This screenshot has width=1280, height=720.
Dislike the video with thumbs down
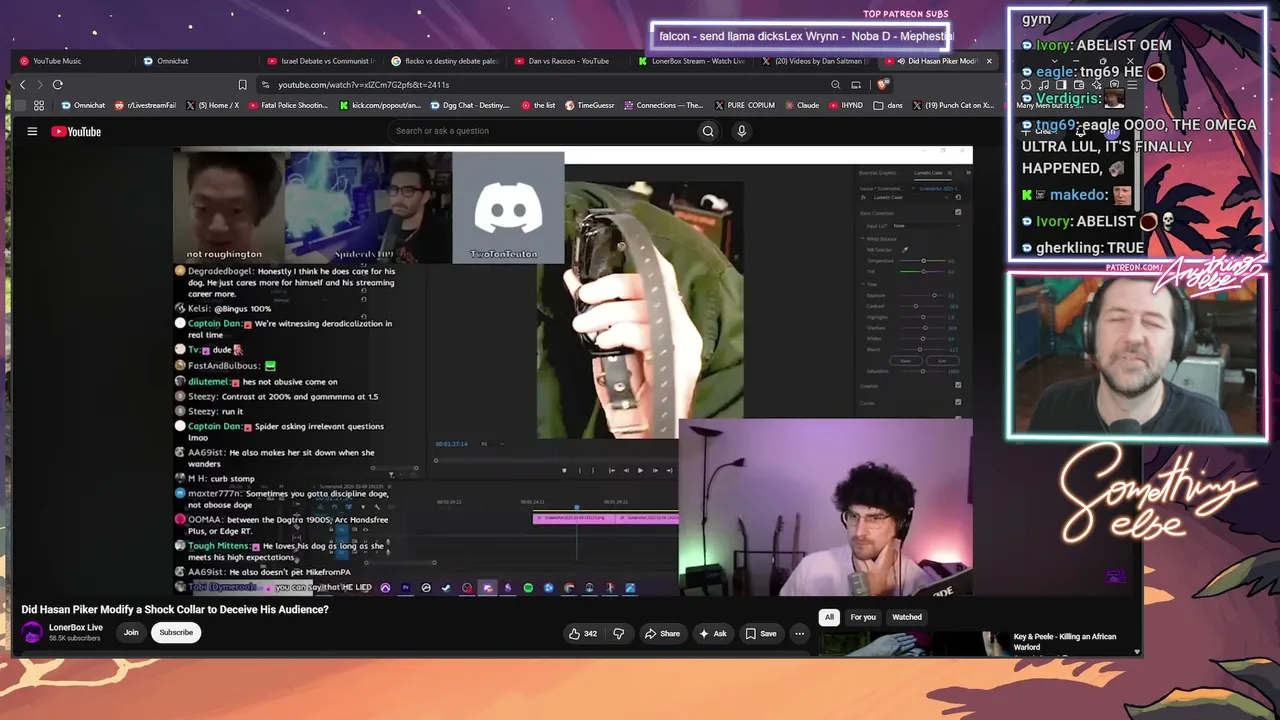(x=619, y=633)
